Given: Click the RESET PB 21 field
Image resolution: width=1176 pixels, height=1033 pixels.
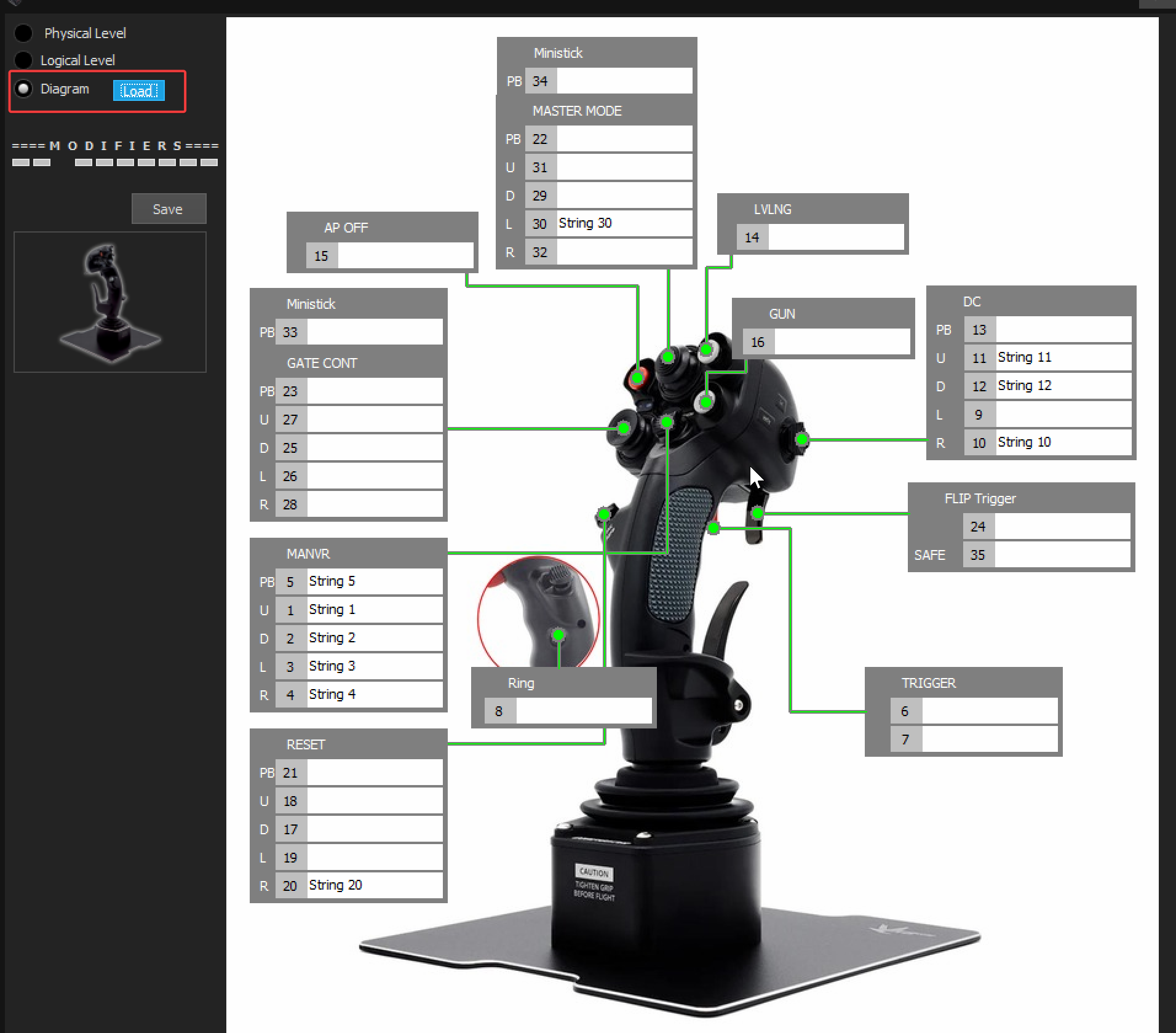Looking at the screenshot, I should [x=375, y=772].
